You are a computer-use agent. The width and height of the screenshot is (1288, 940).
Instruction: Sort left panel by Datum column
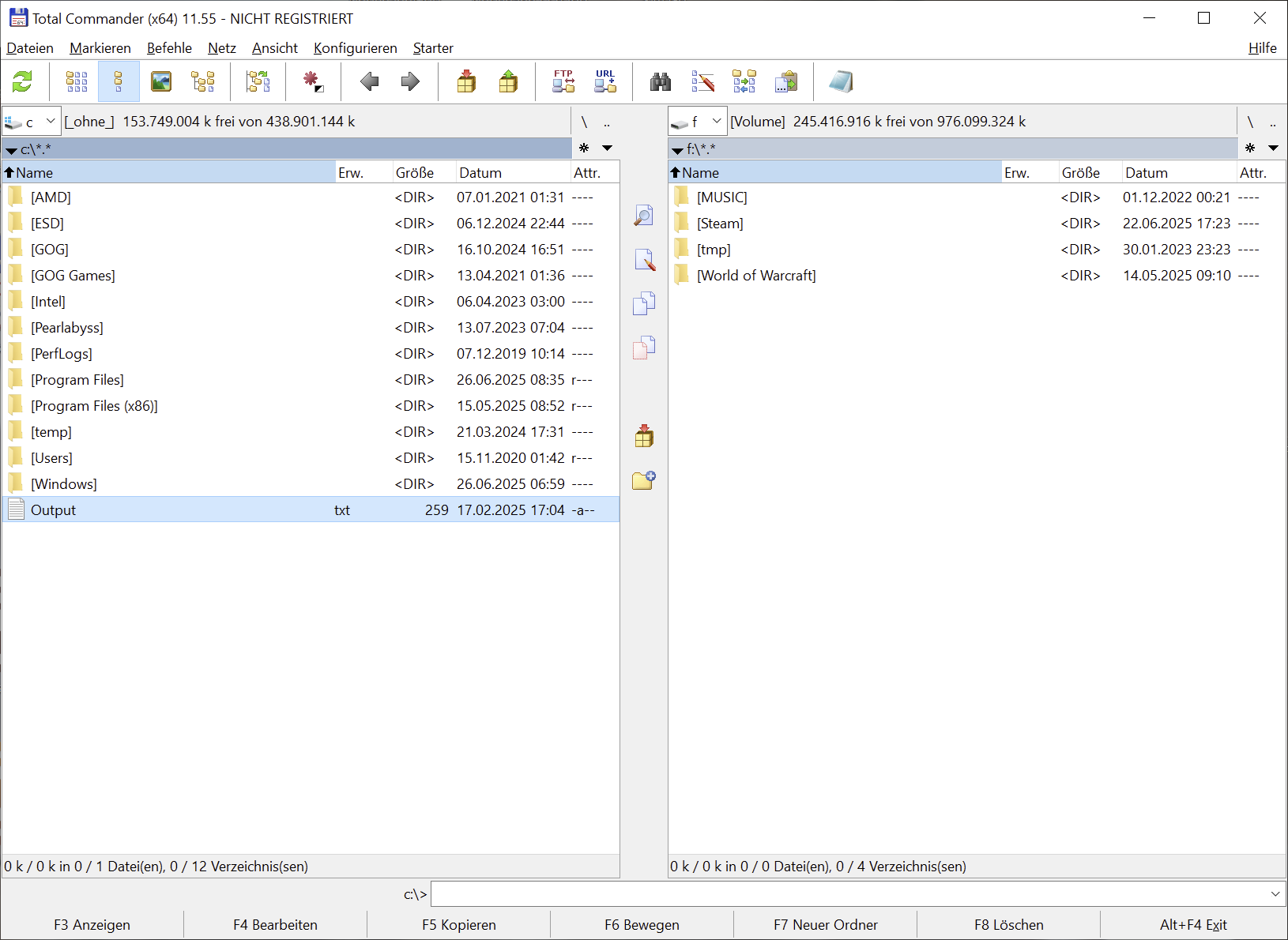(x=514, y=173)
